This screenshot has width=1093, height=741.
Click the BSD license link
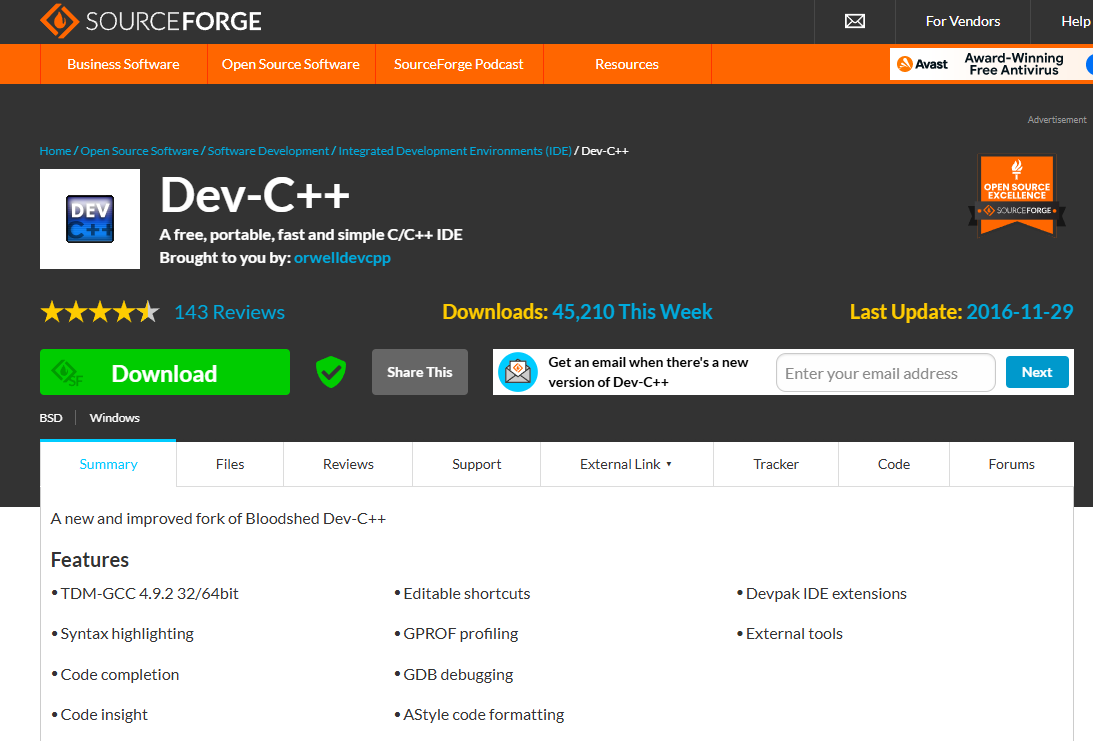coord(51,418)
